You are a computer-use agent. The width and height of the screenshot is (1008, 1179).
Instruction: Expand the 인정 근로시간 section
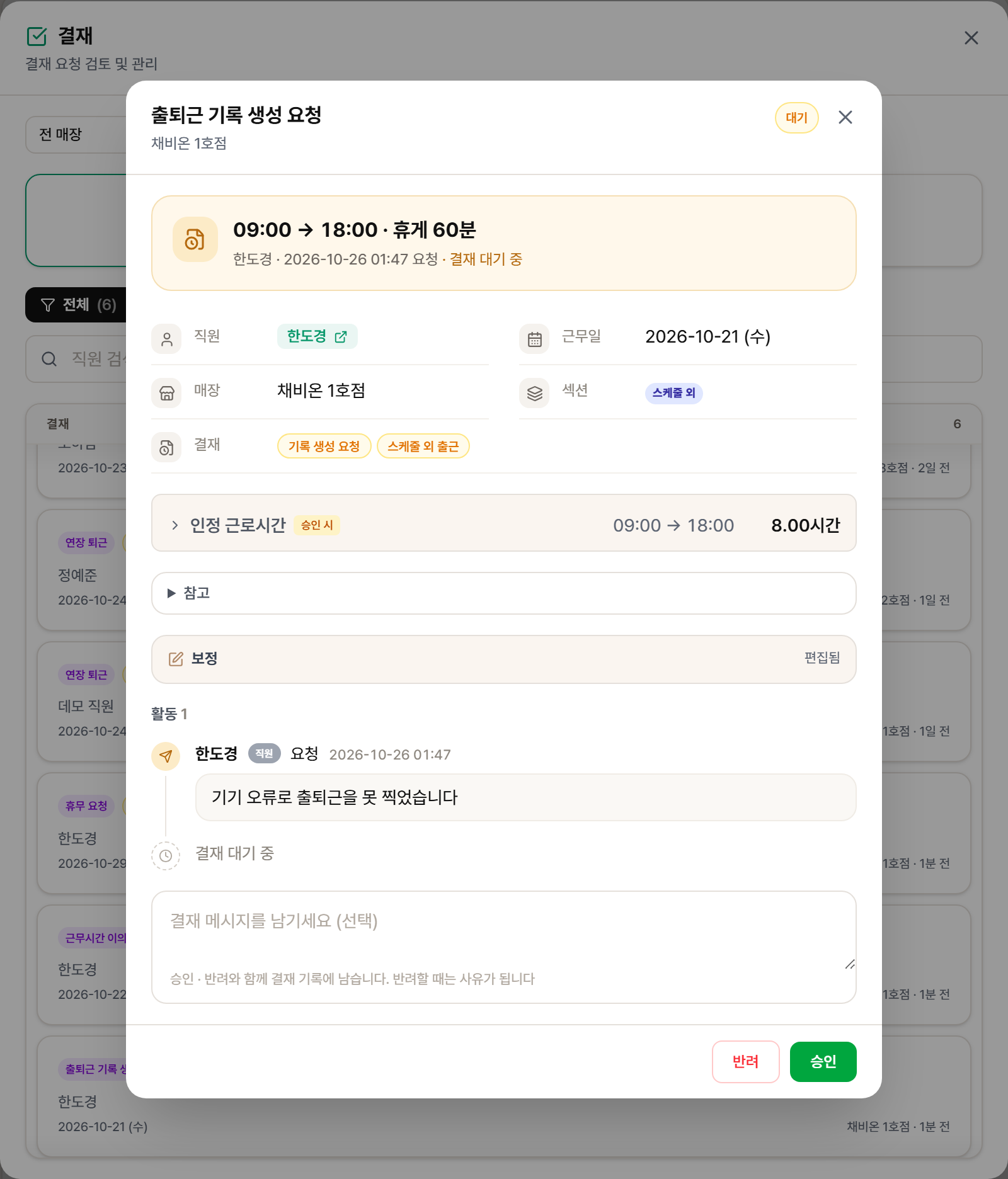[503, 523]
